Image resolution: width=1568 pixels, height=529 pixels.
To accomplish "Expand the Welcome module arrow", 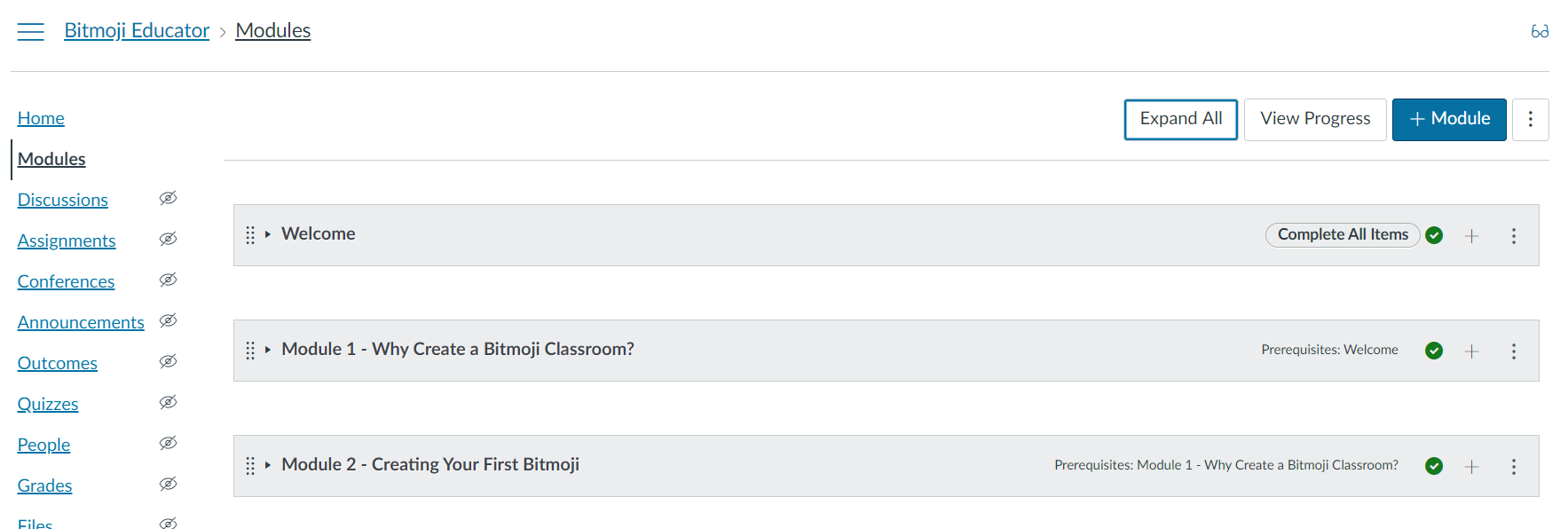I will (x=267, y=234).
